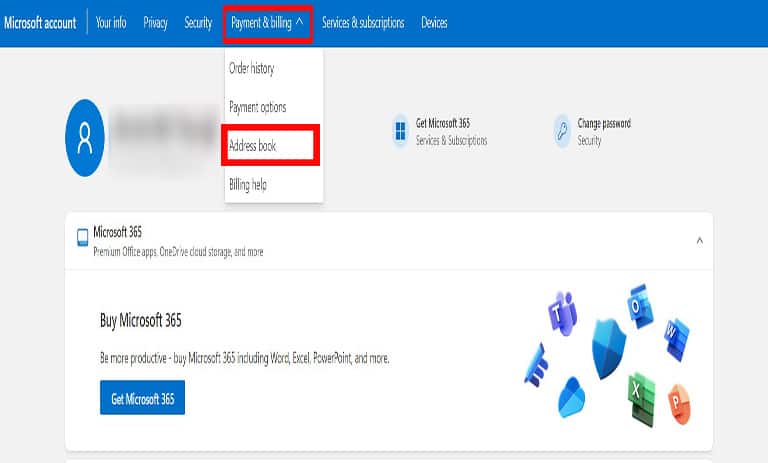
Task: Go to the Your info tab
Action: [x=111, y=23]
